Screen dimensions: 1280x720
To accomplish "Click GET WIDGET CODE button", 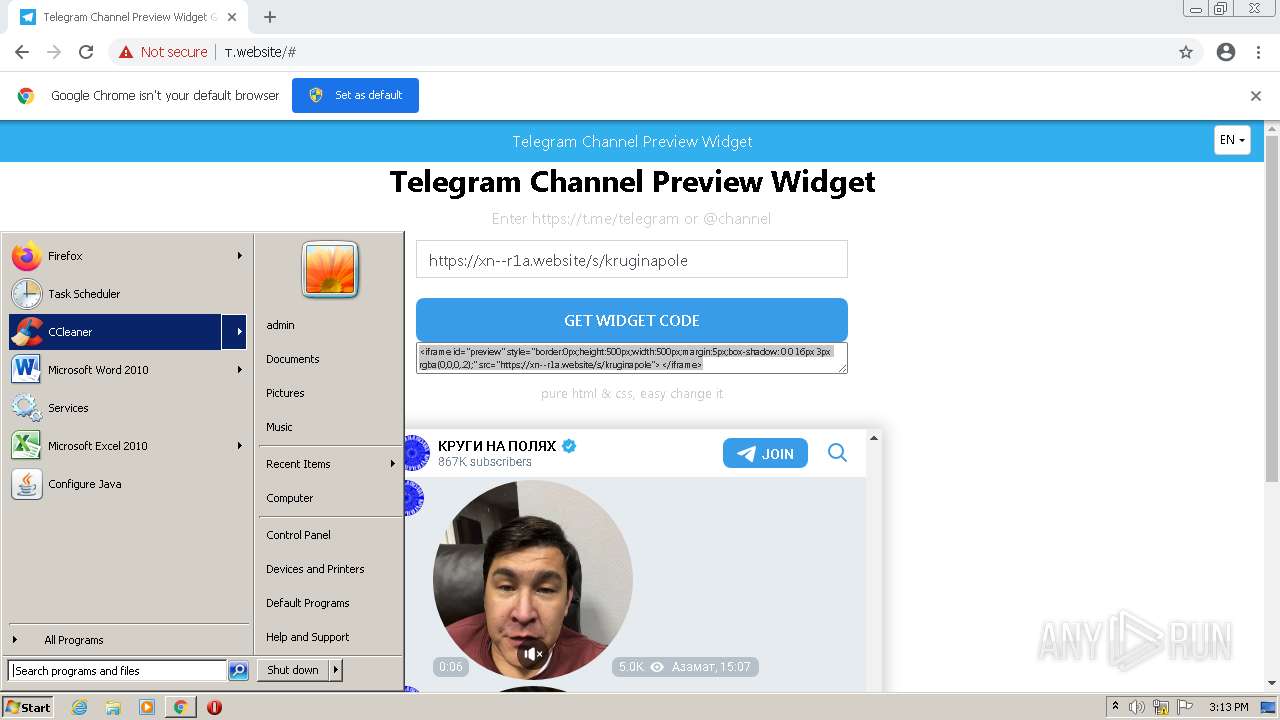I will 632,320.
